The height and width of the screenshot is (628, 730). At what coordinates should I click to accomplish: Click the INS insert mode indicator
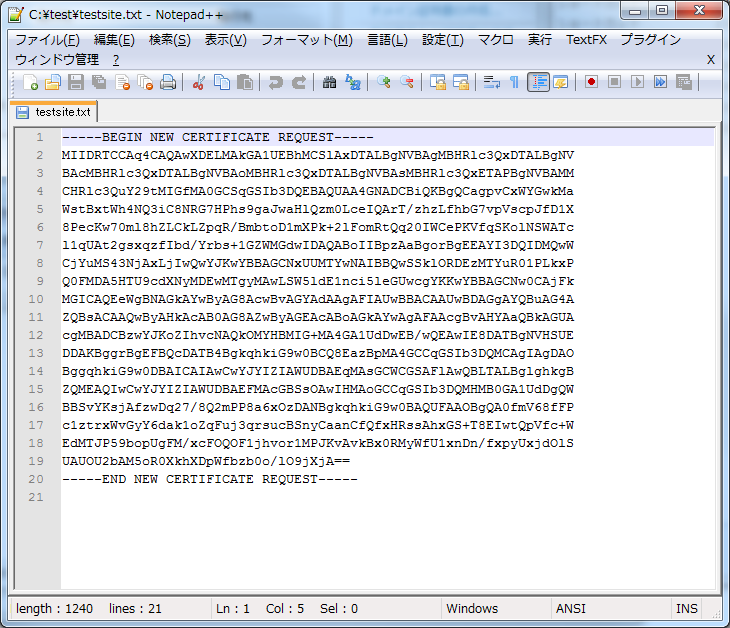point(687,609)
